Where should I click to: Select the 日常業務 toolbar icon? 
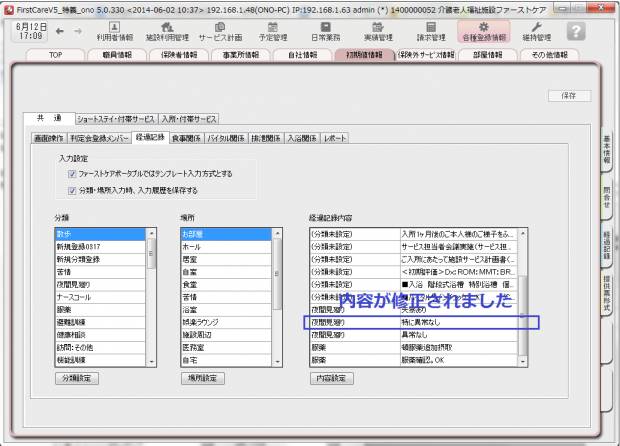click(x=325, y=31)
